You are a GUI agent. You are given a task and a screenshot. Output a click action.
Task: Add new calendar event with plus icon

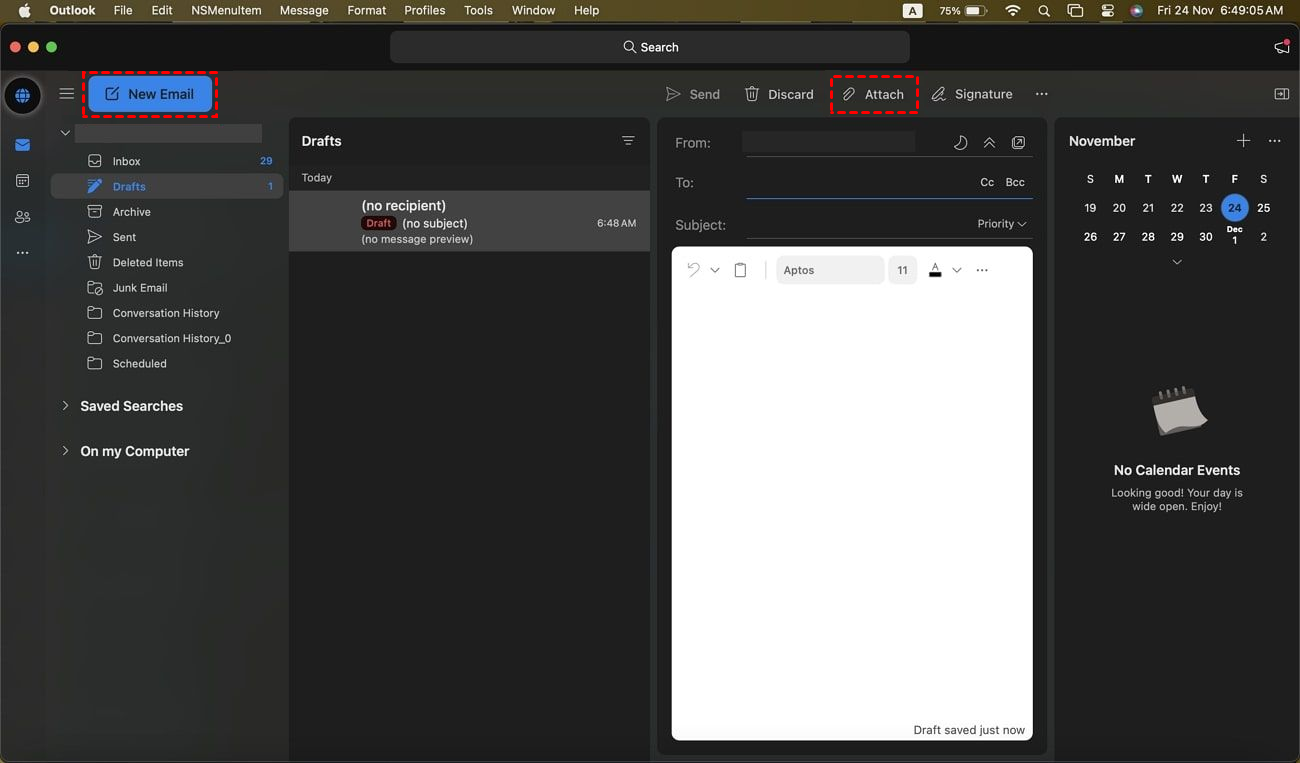[1243, 141]
